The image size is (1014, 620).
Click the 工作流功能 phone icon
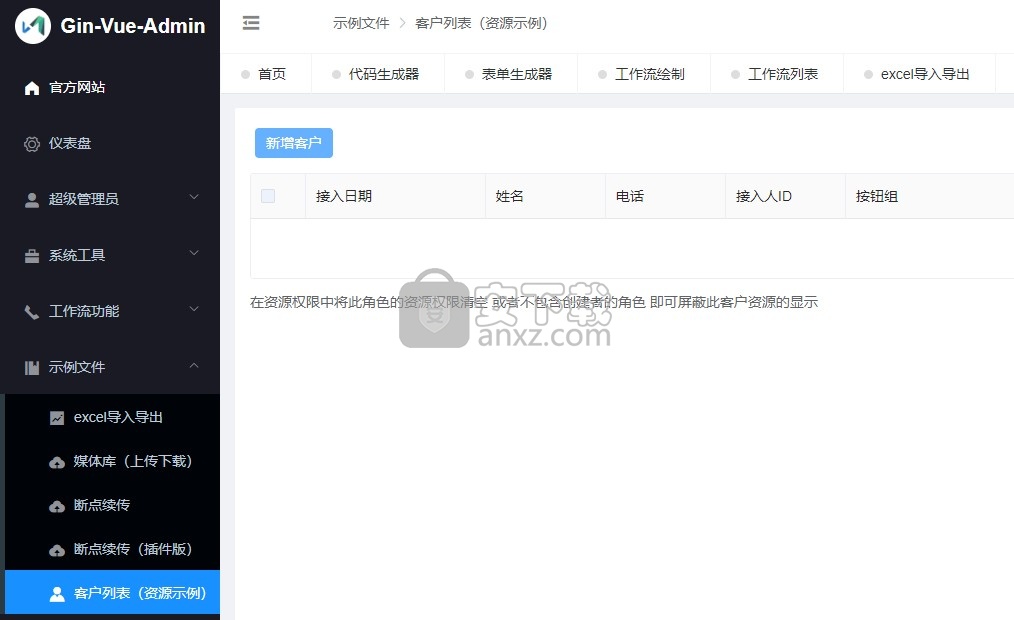click(32, 312)
